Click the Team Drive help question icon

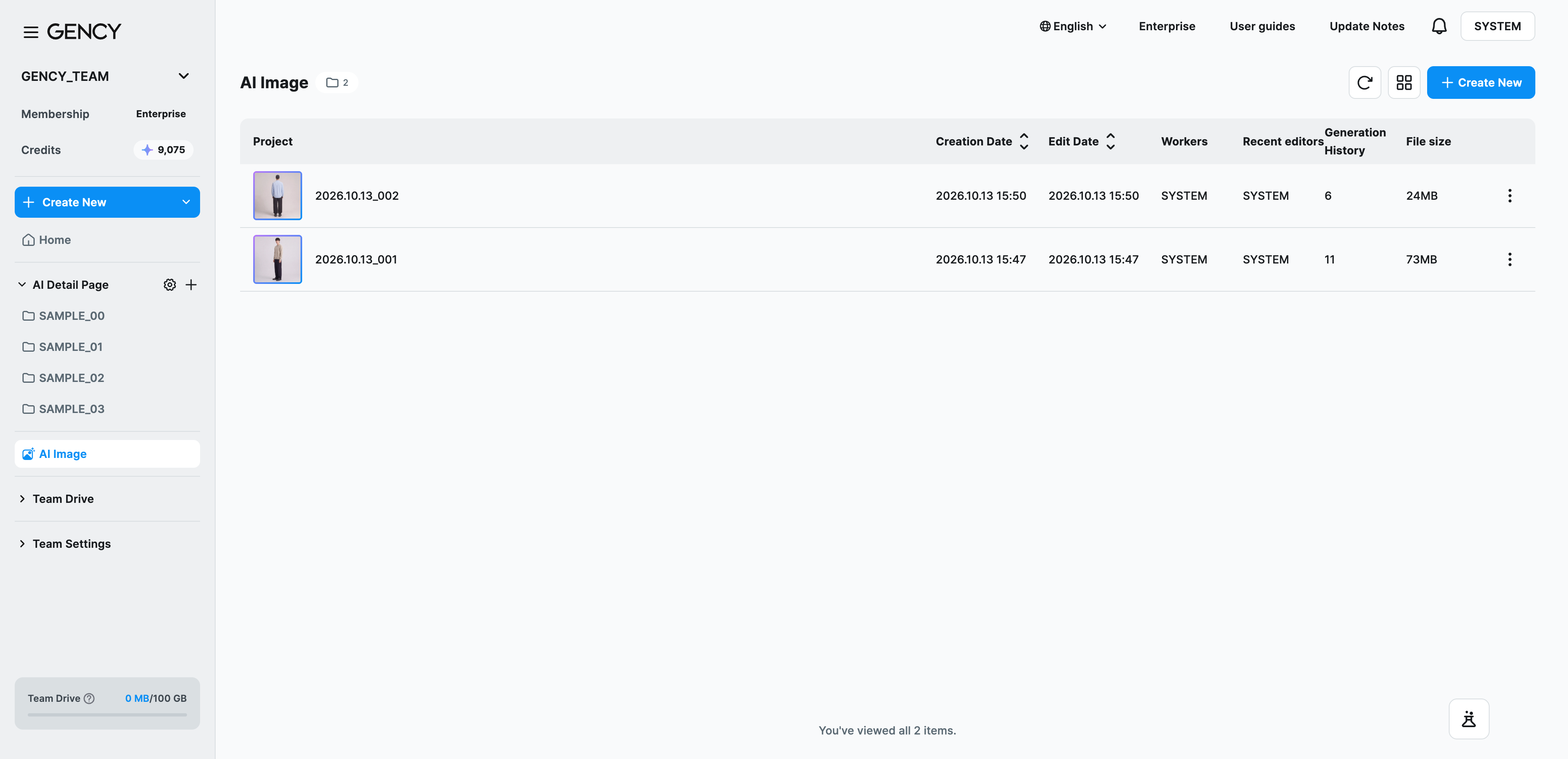tap(89, 698)
